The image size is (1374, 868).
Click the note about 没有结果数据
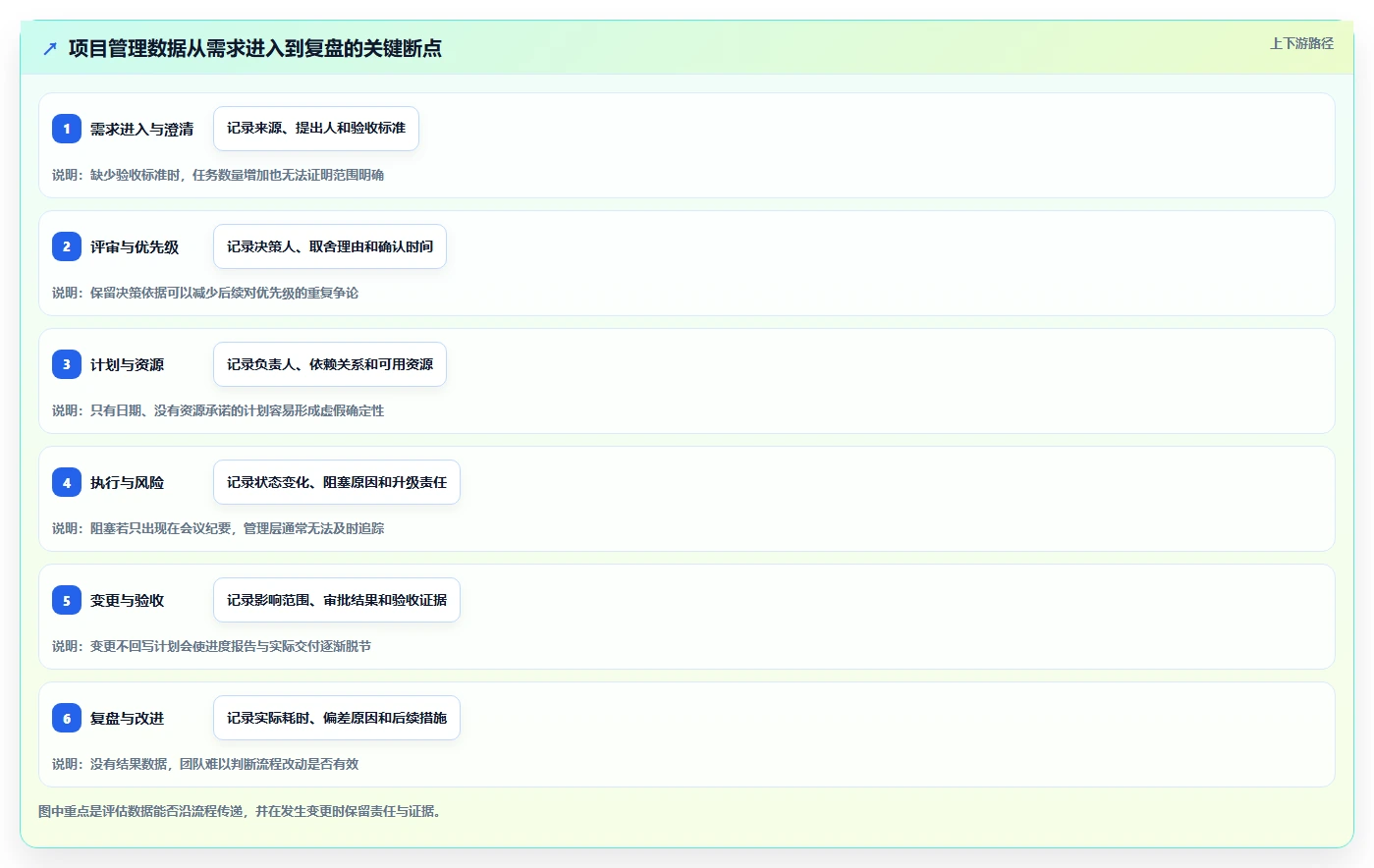click(x=205, y=764)
